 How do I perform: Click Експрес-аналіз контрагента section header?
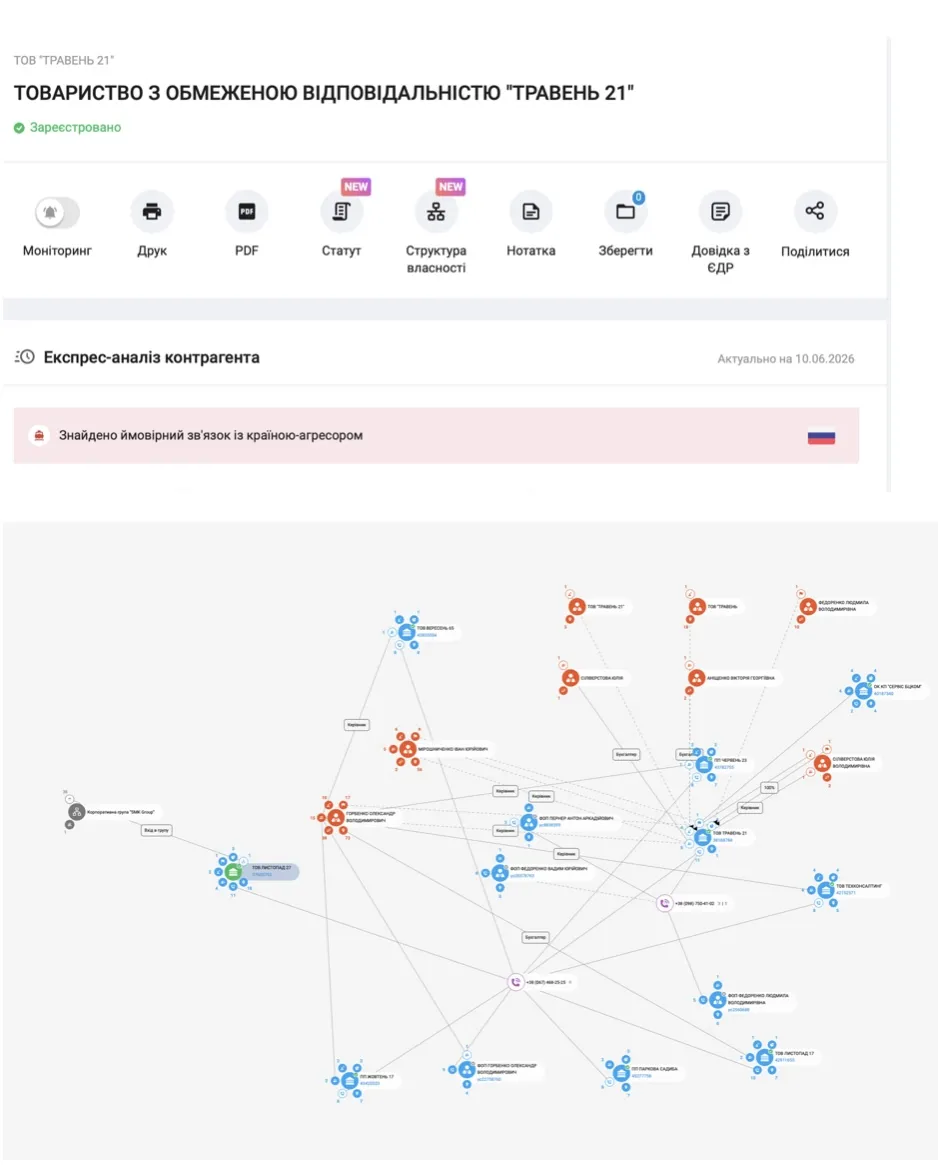point(152,357)
